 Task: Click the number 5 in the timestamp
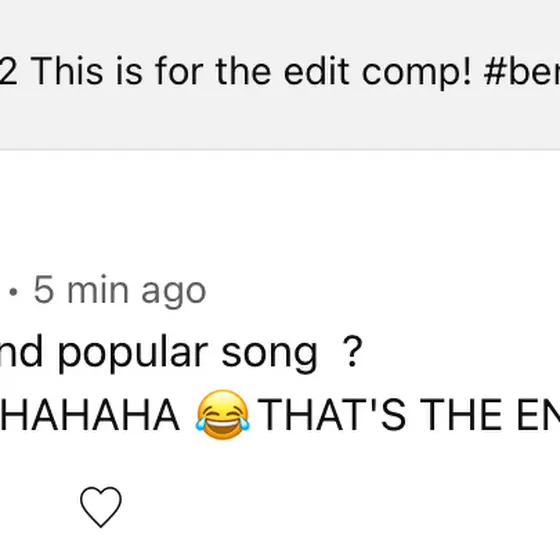click(44, 289)
